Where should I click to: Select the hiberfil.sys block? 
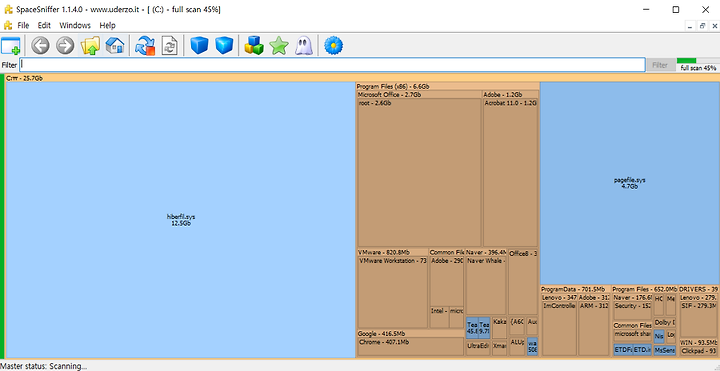pos(181,220)
